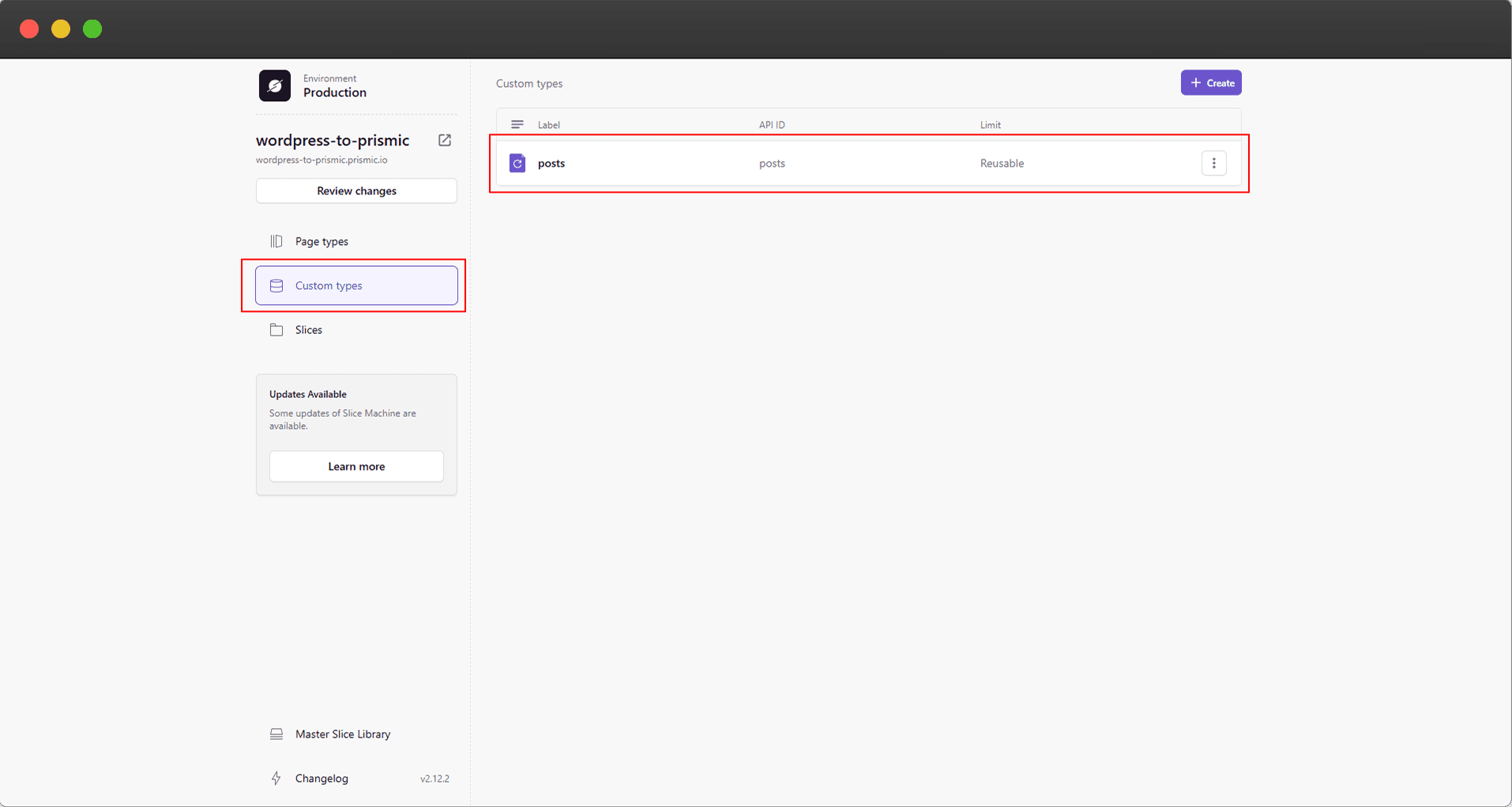Click the Changelog lightning bolt icon
Screen dimensions: 1512x807
coord(276,778)
